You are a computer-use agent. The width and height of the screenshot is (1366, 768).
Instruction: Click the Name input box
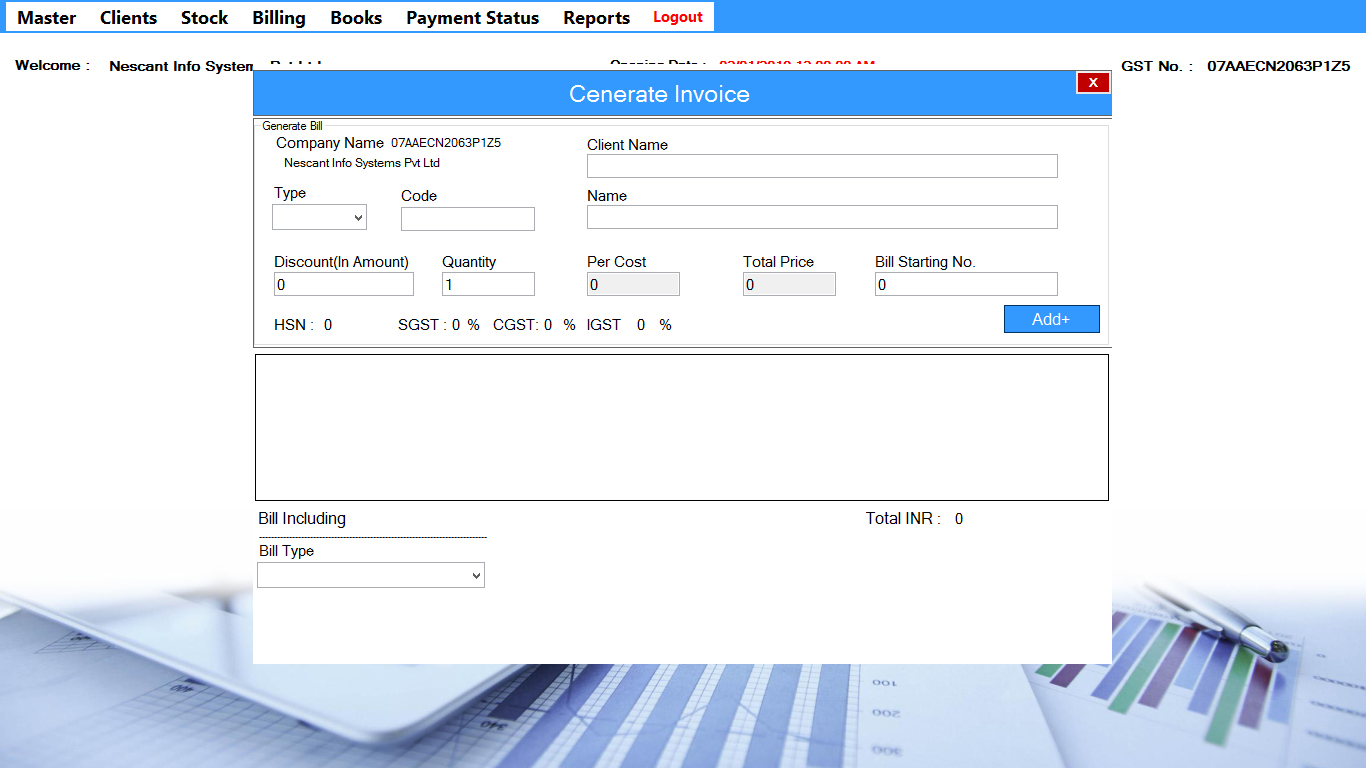click(x=821, y=216)
